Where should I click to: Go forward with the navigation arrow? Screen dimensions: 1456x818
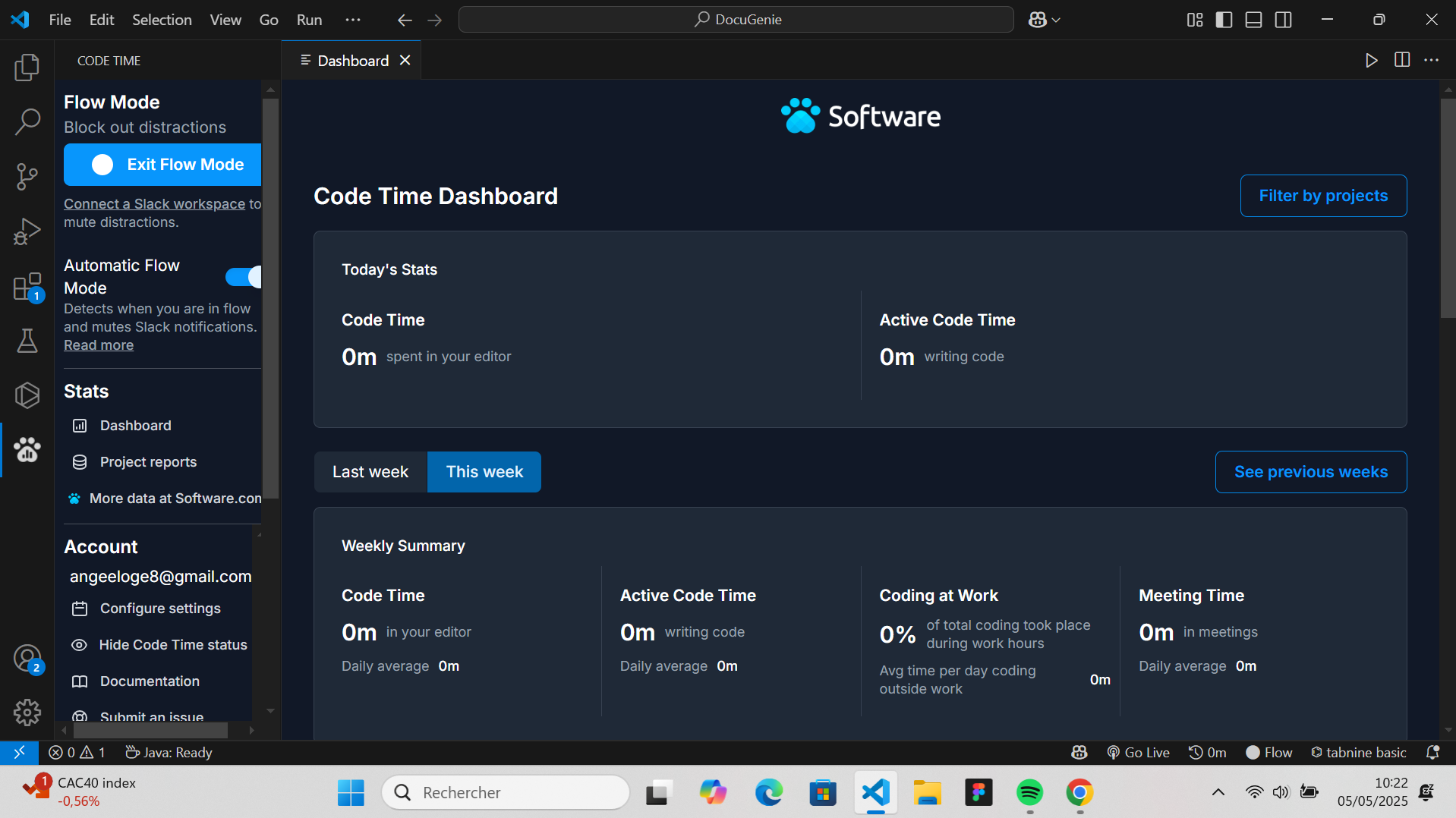tap(435, 20)
